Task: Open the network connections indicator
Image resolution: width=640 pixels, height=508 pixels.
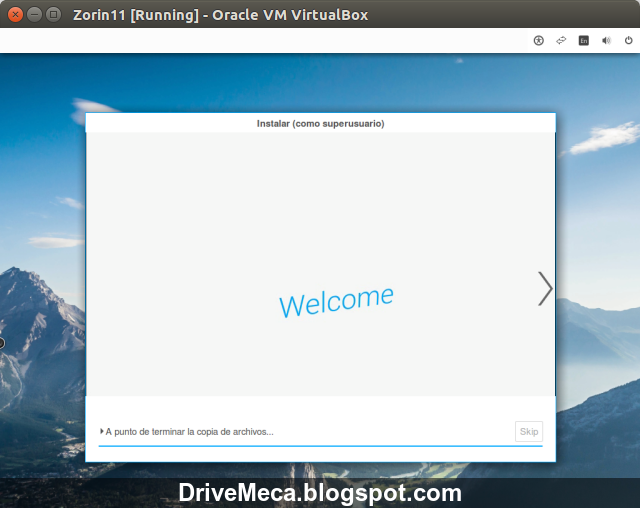Action: tap(561, 40)
